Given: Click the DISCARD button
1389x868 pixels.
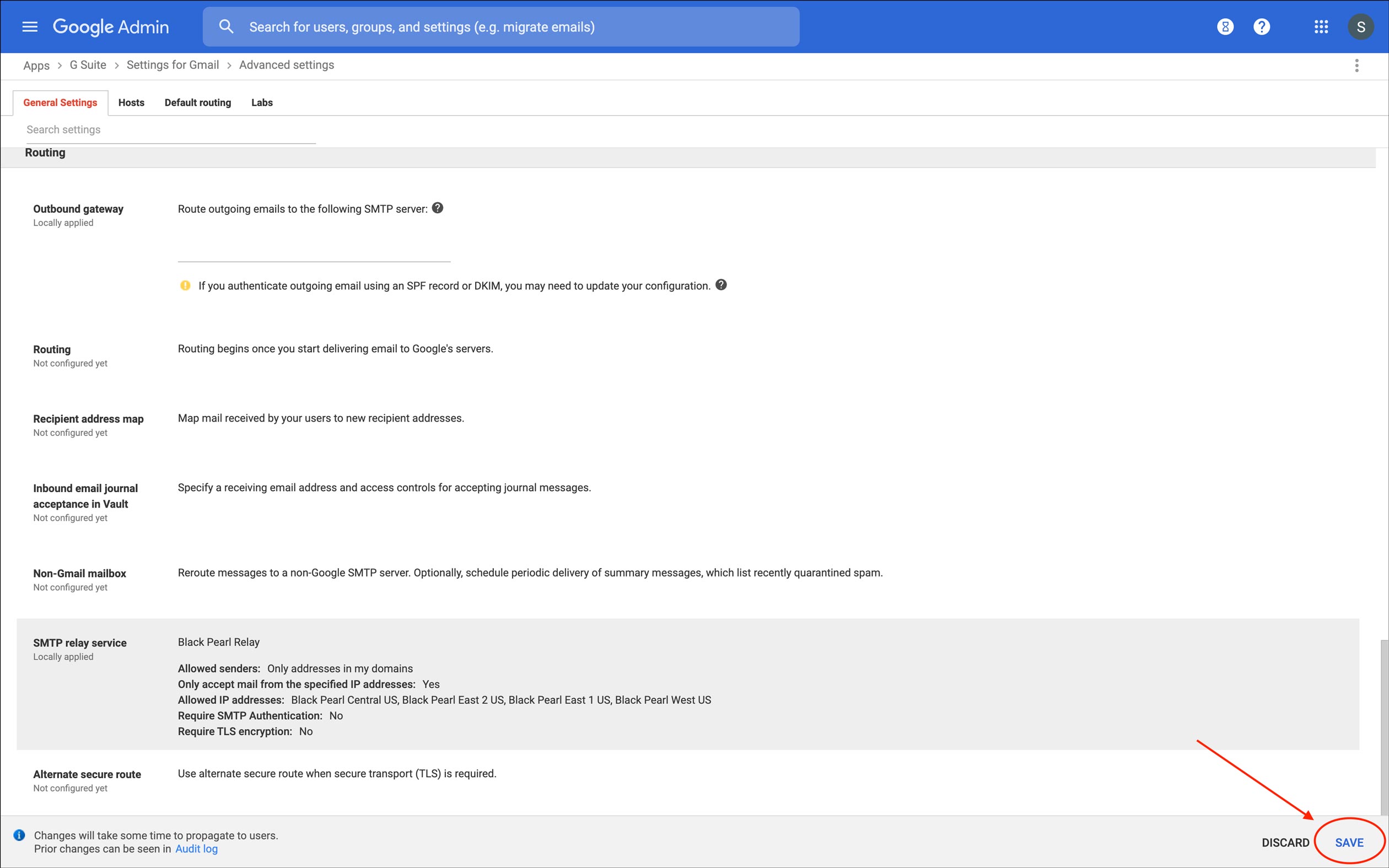Looking at the screenshot, I should coord(1285,842).
